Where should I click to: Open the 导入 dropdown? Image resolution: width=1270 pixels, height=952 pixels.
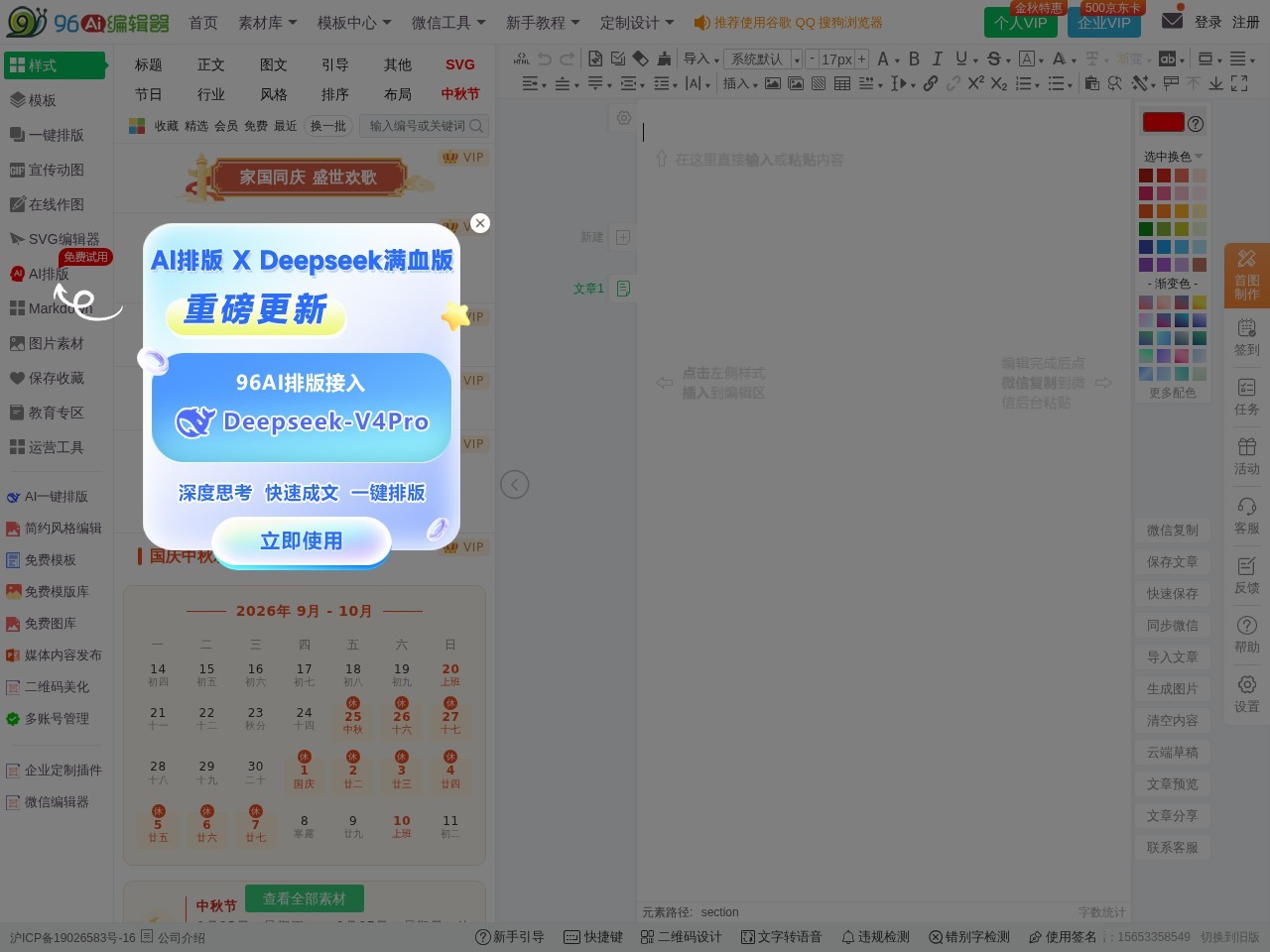(701, 59)
